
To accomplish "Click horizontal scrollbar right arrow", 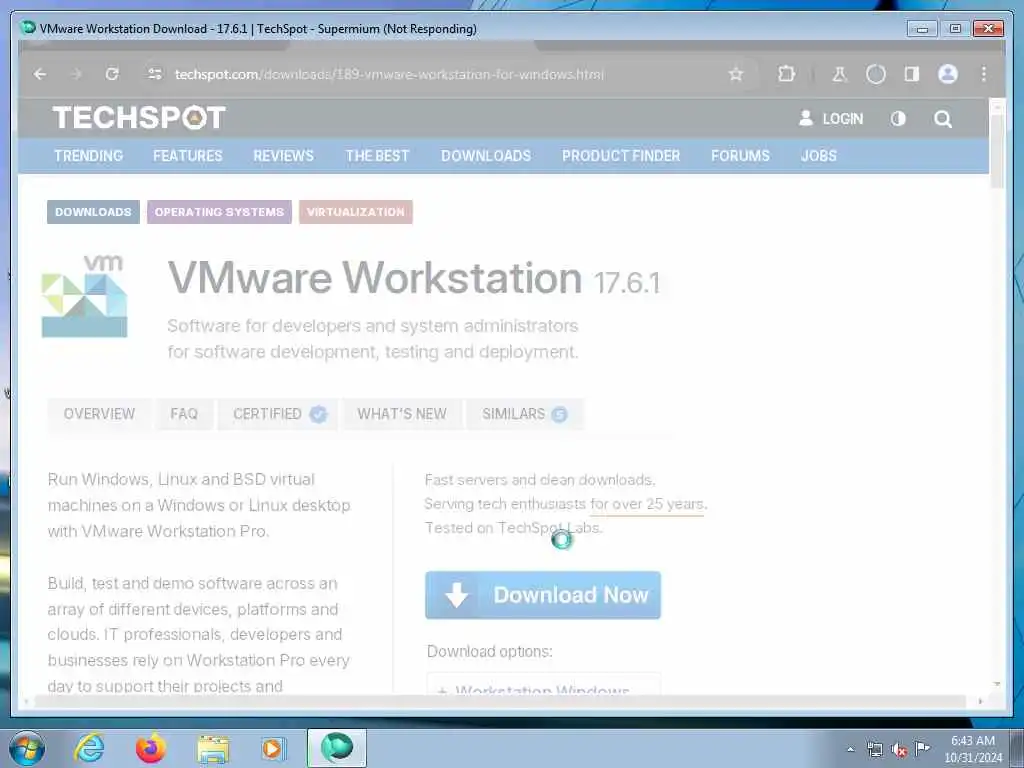I will pos(980,701).
